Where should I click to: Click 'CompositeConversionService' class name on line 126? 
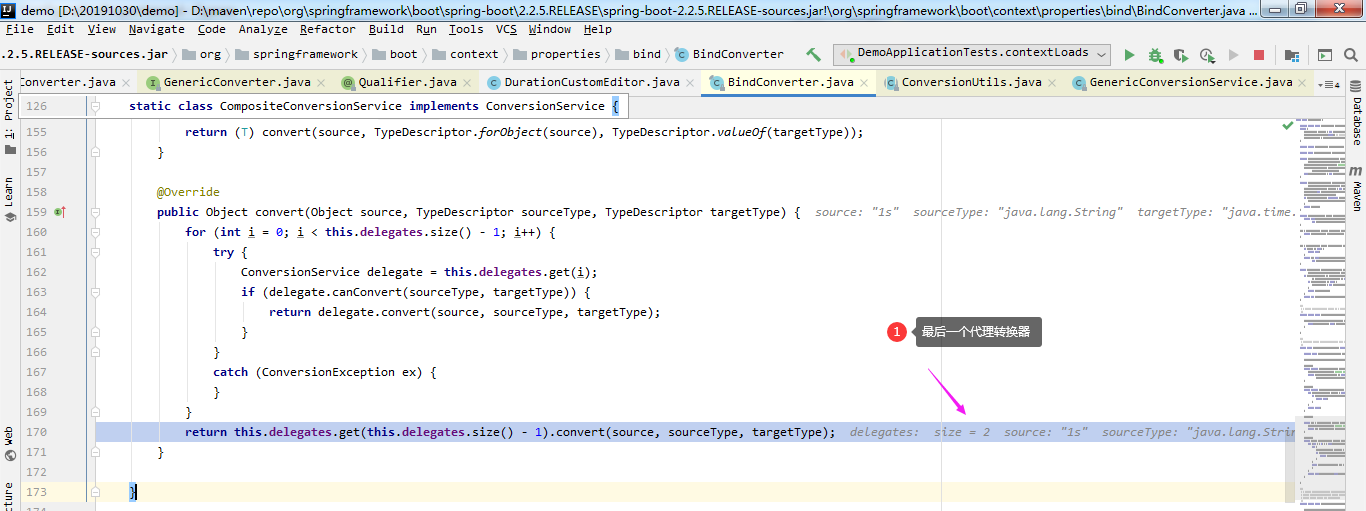click(310, 105)
